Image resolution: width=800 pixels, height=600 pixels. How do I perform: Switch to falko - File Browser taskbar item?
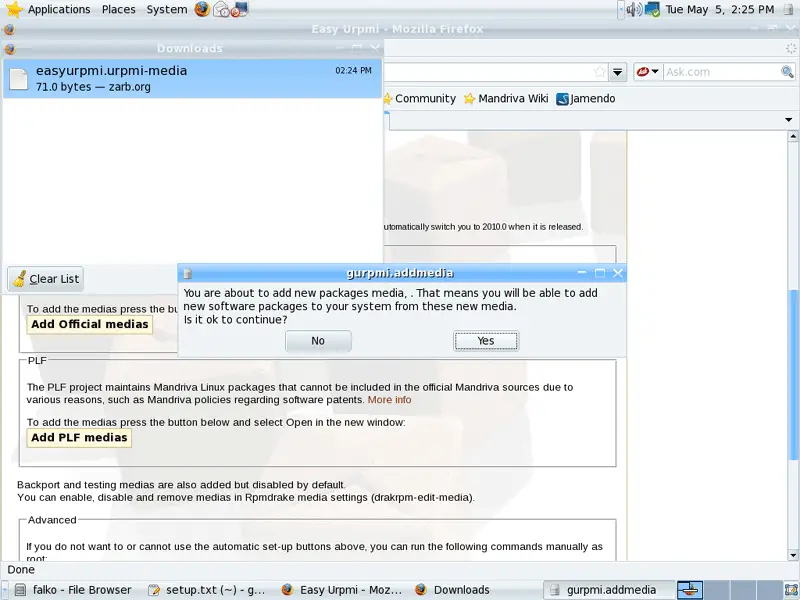(x=72, y=590)
